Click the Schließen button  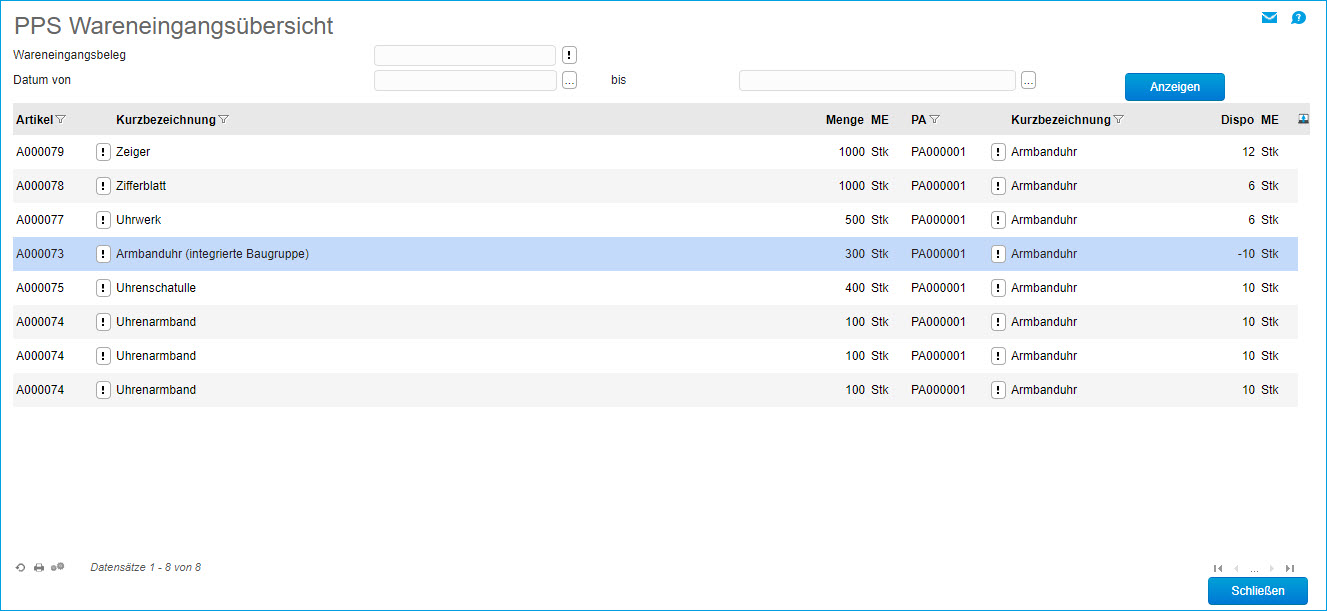1257,590
